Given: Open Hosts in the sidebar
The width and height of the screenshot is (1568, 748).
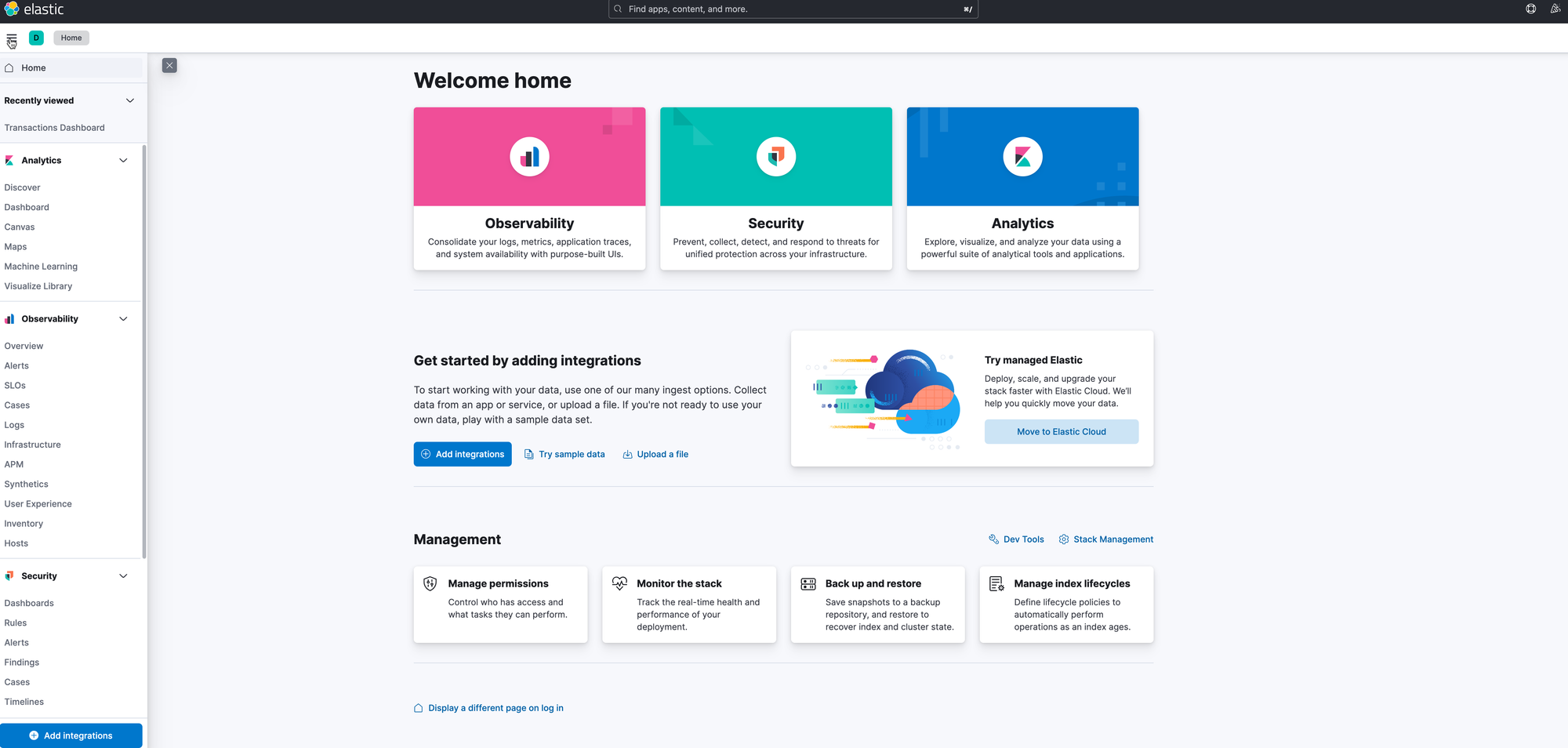Looking at the screenshot, I should click(x=16, y=543).
